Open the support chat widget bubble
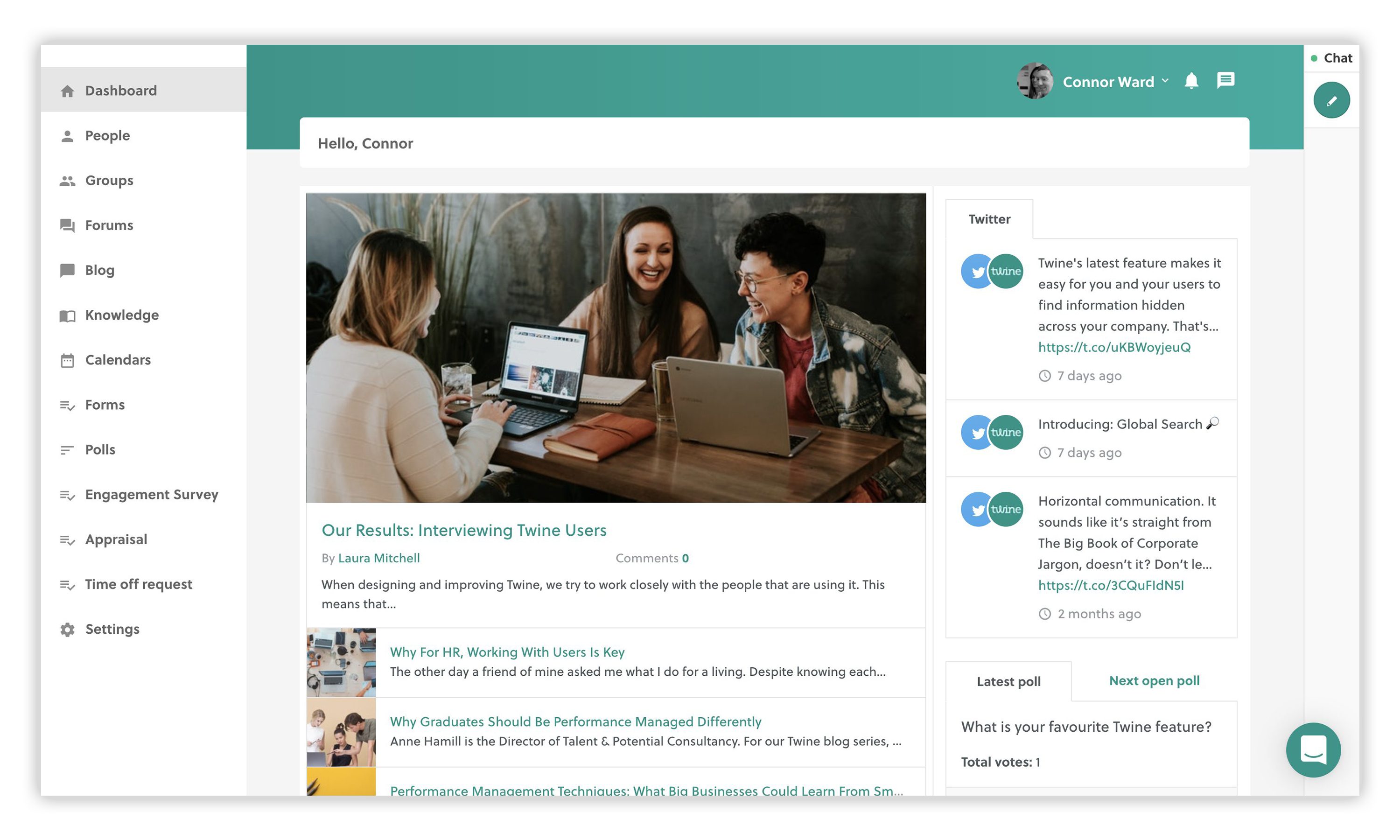The image size is (1400, 840). click(1312, 749)
